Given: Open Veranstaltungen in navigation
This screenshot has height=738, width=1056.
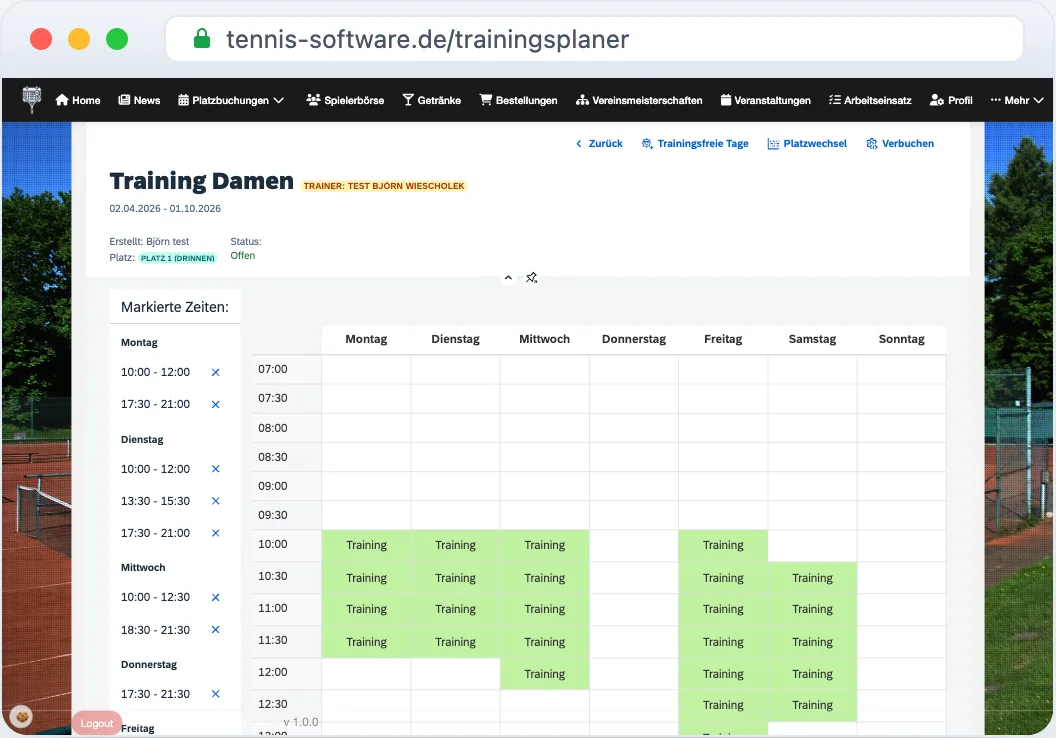Looking at the screenshot, I should 766,100.
